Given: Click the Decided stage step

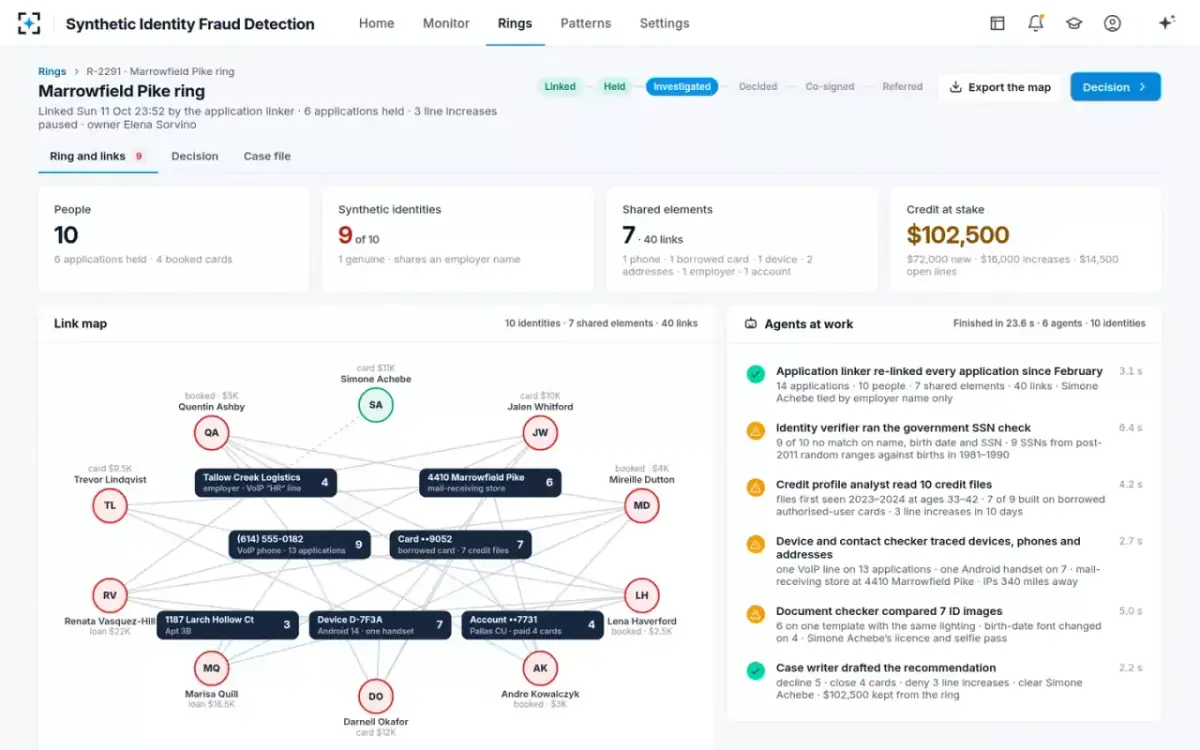Looking at the screenshot, I should [758, 87].
